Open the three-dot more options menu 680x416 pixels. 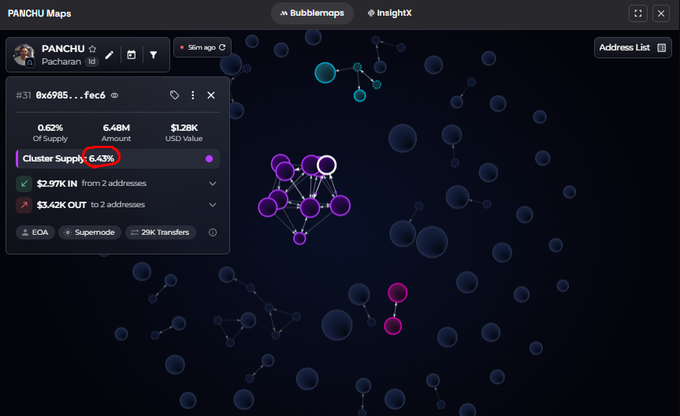pyautogui.click(x=193, y=95)
